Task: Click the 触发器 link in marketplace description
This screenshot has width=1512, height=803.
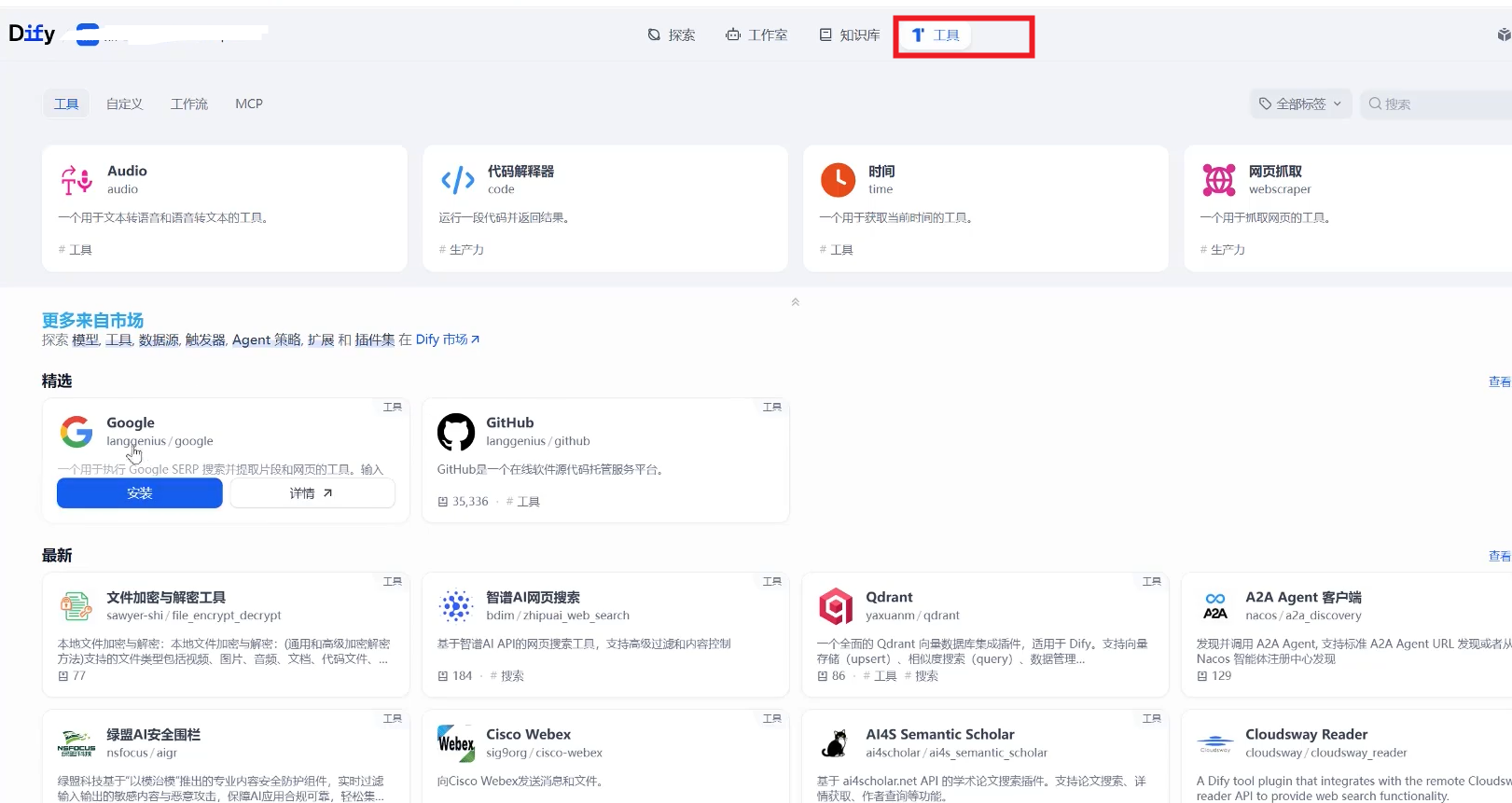Action: (x=205, y=339)
